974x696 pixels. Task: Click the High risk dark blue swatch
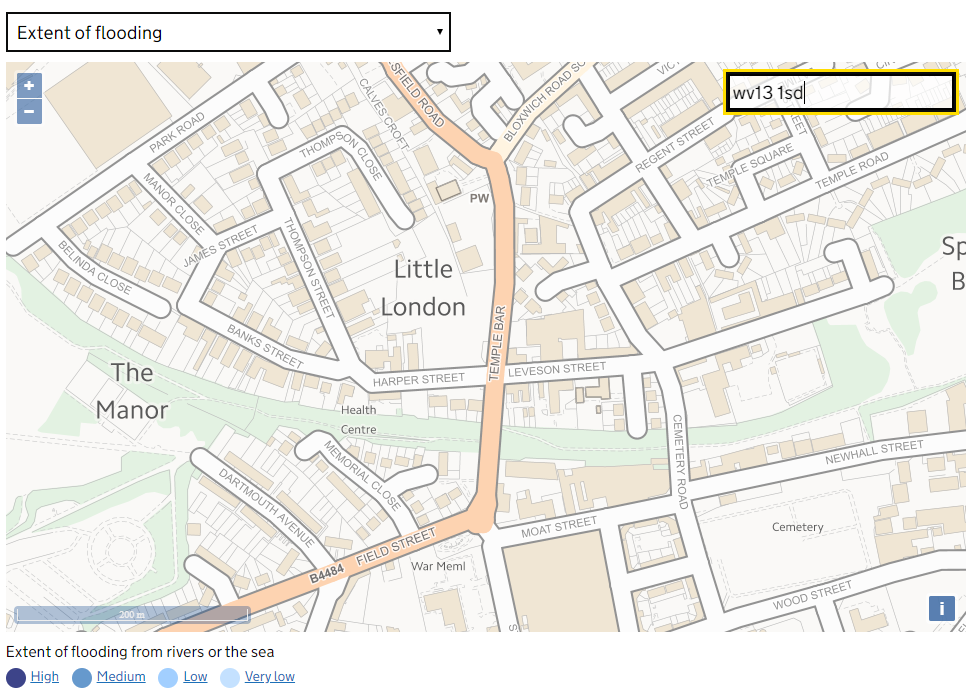[x=16, y=678]
